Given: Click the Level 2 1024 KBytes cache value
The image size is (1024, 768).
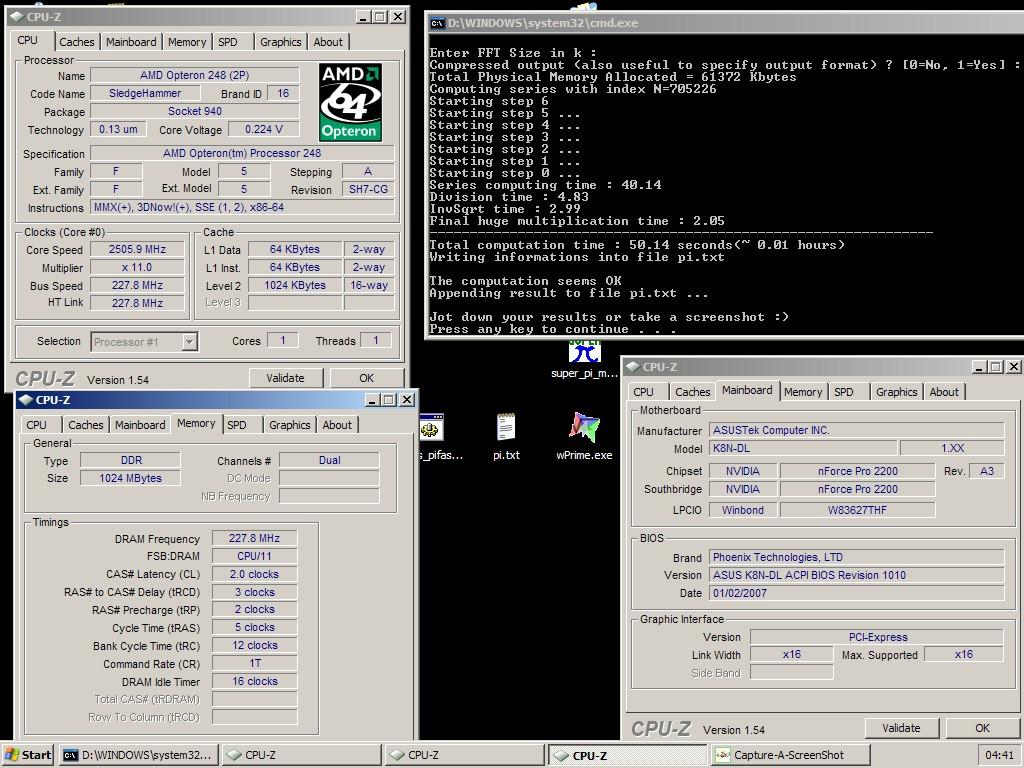Looking at the screenshot, I should (295, 285).
